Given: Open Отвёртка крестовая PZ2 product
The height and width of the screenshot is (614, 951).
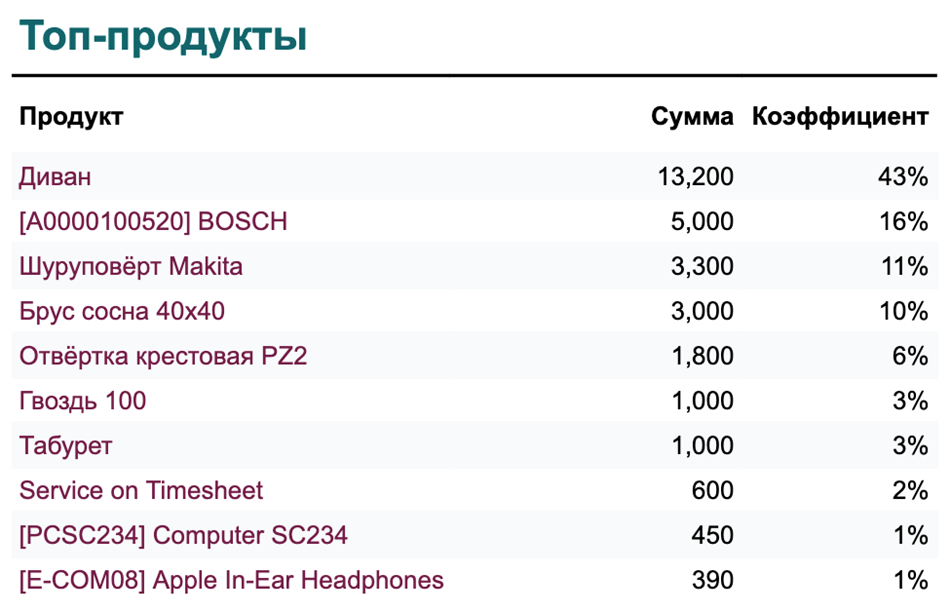Looking at the screenshot, I should click(163, 356).
